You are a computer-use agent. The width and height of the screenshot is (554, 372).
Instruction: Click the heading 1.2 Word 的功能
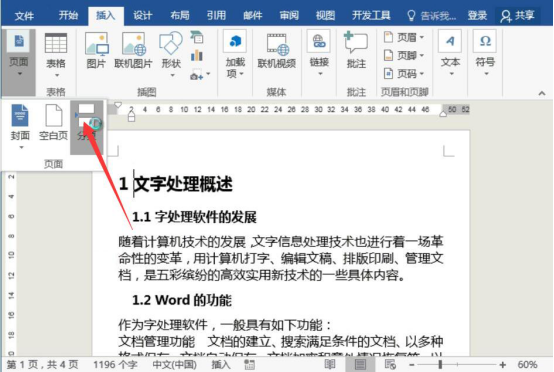pyautogui.click(x=182, y=300)
